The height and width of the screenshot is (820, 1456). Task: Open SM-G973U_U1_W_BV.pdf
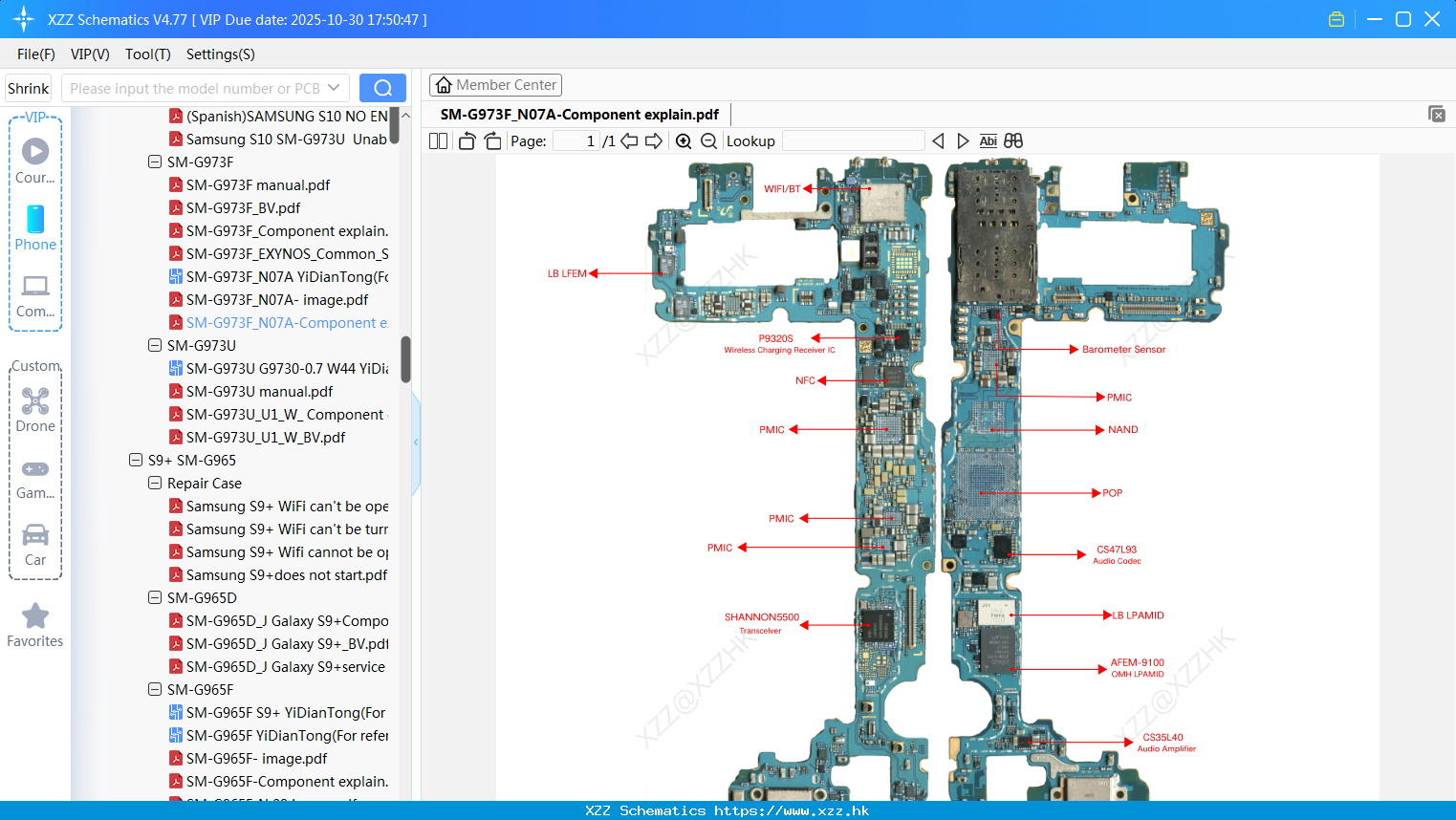[266, 437]
